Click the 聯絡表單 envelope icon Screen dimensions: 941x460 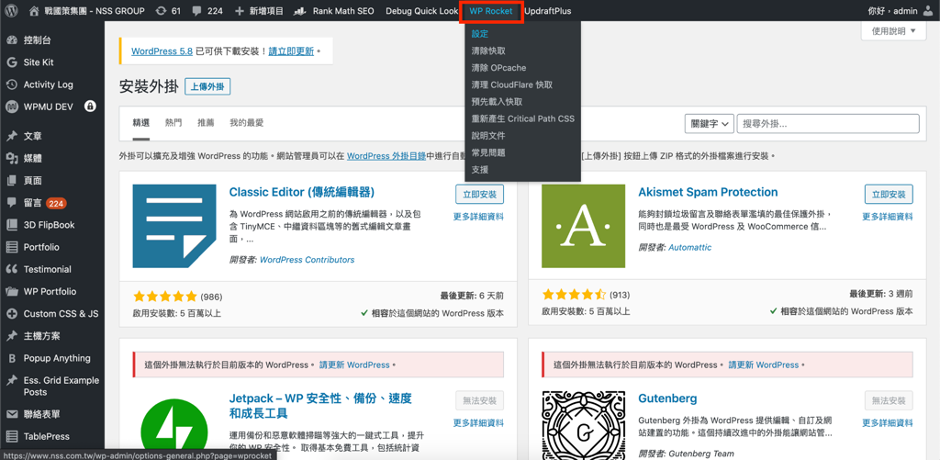click(x=11, y=414)
